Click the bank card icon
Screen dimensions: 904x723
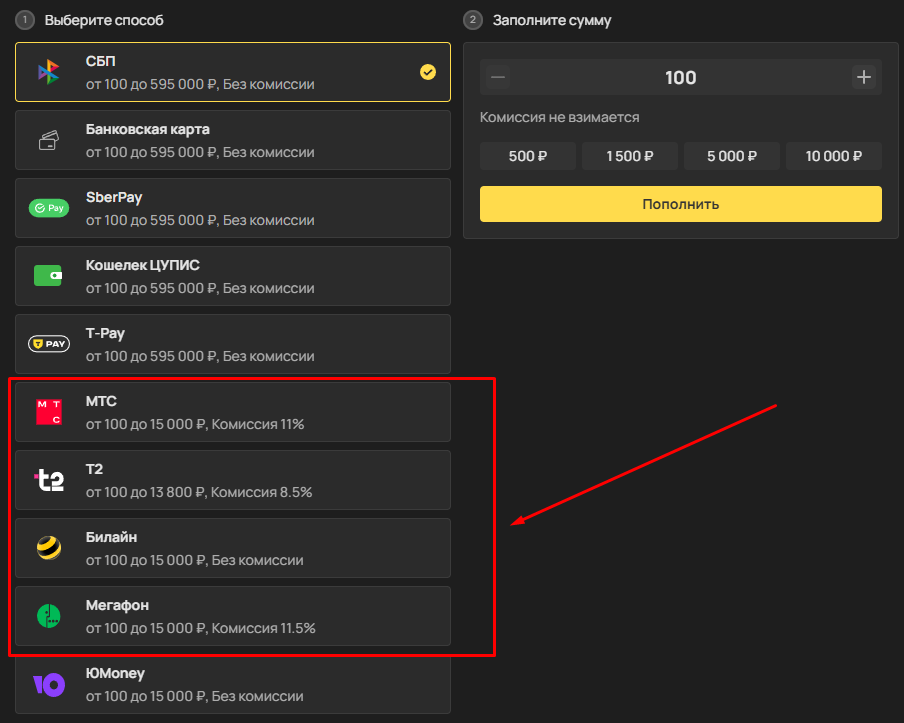[48, 140]
